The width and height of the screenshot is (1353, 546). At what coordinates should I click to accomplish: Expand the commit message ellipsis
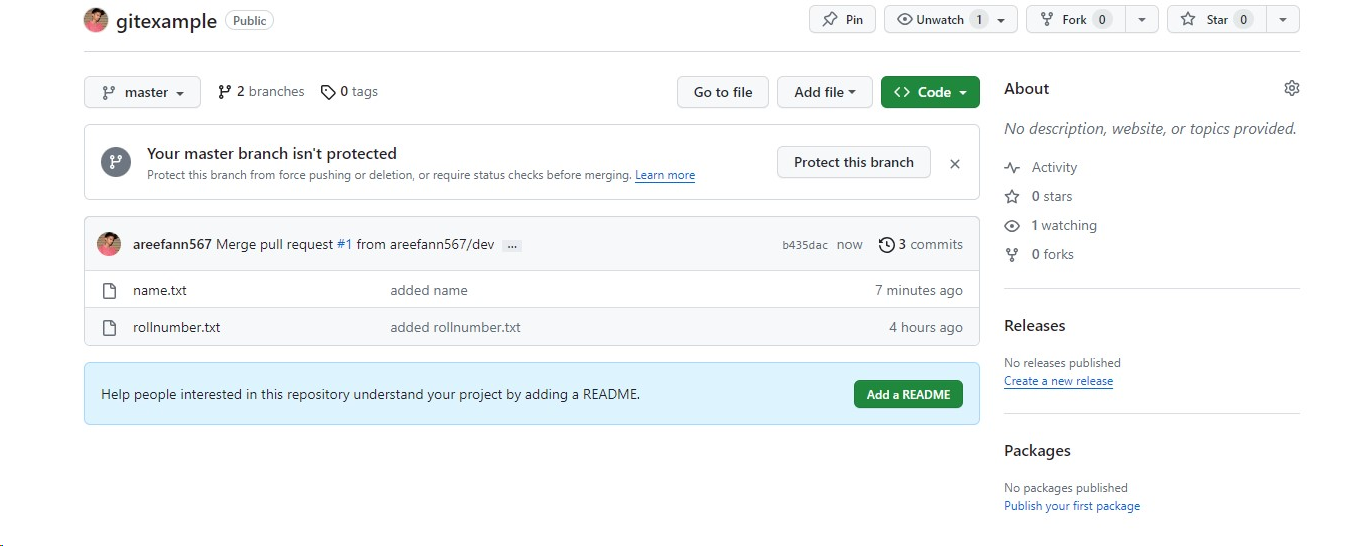coord(512,245)
